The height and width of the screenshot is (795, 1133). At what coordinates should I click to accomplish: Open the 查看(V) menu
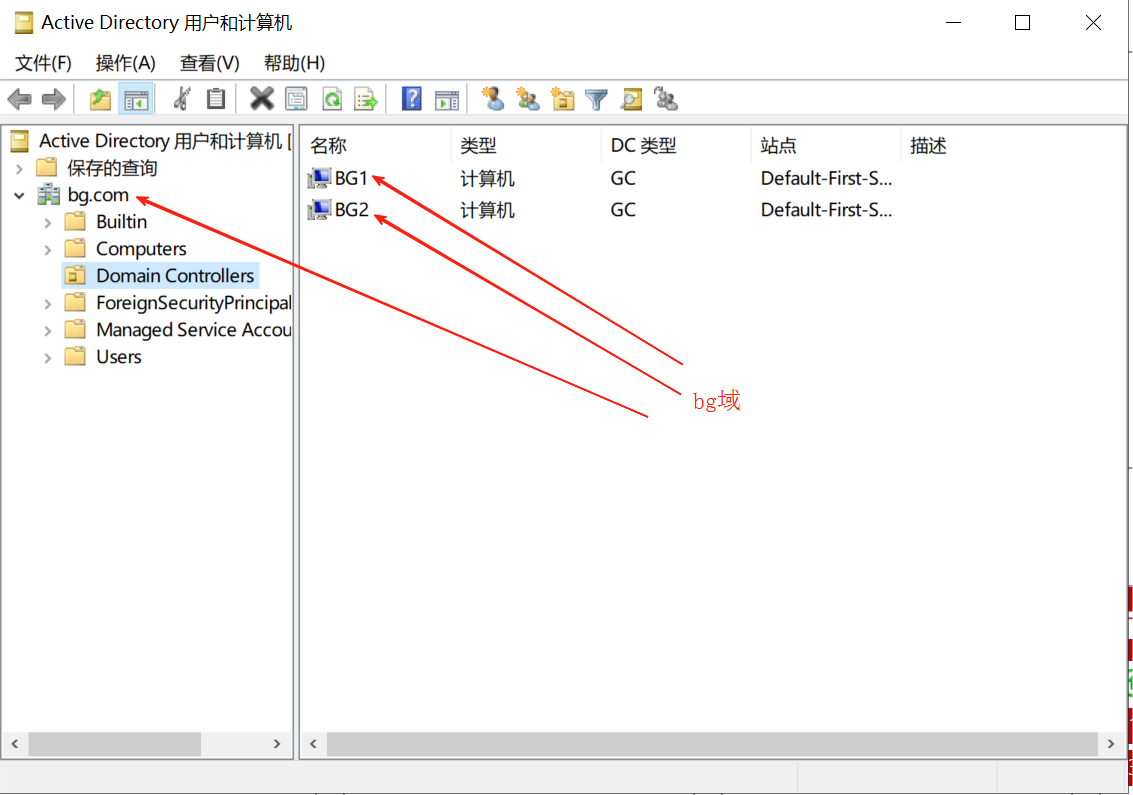(210, 63)
